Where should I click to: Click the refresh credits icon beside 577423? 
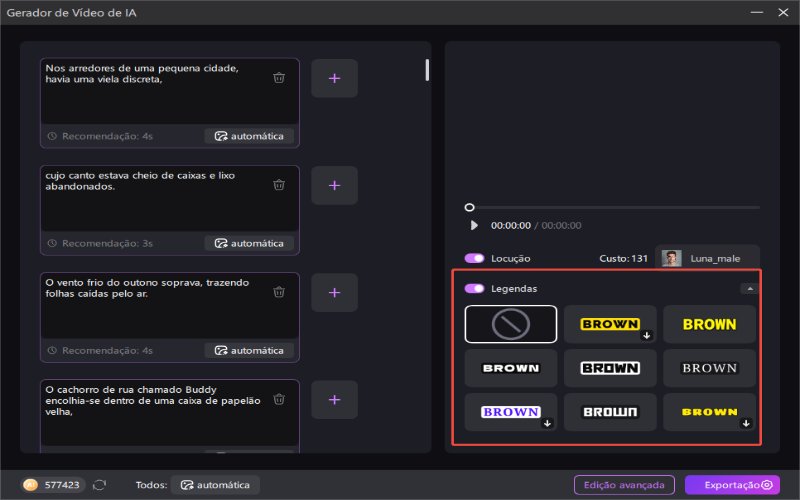point(100,485)
